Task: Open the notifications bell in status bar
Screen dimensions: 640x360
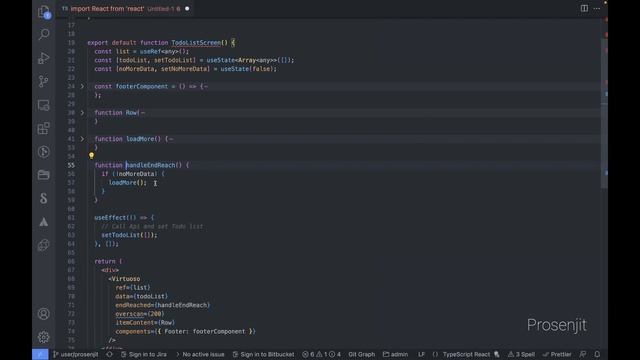Action: point(597,354)
